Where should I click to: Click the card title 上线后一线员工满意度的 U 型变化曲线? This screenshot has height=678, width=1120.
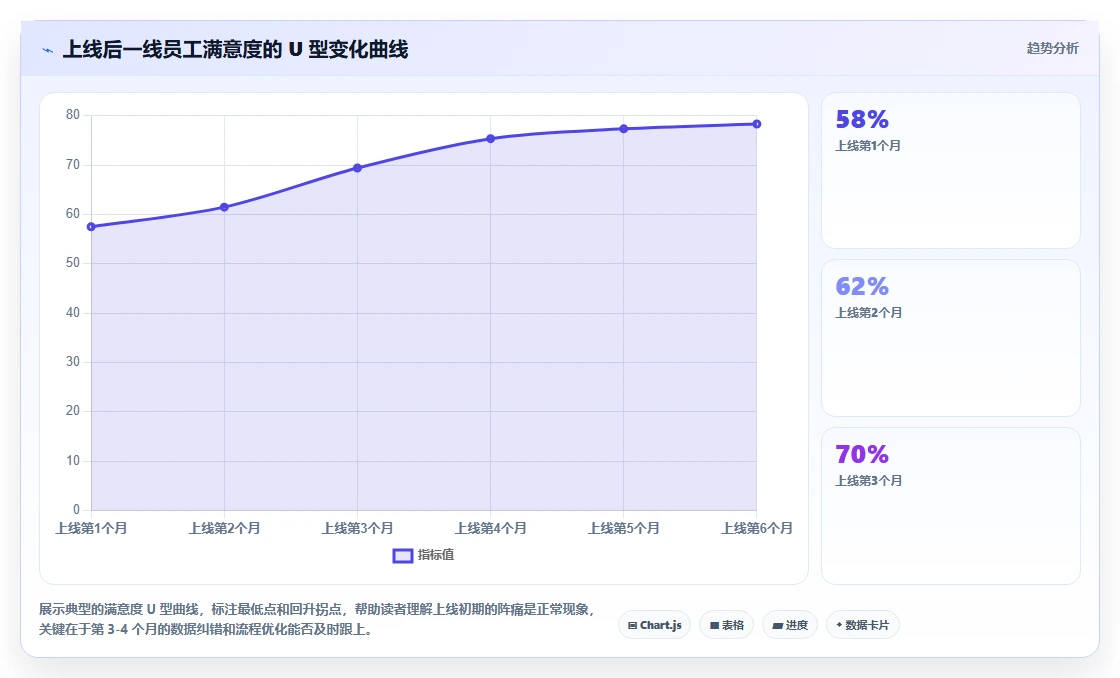[x=236, y=49]
